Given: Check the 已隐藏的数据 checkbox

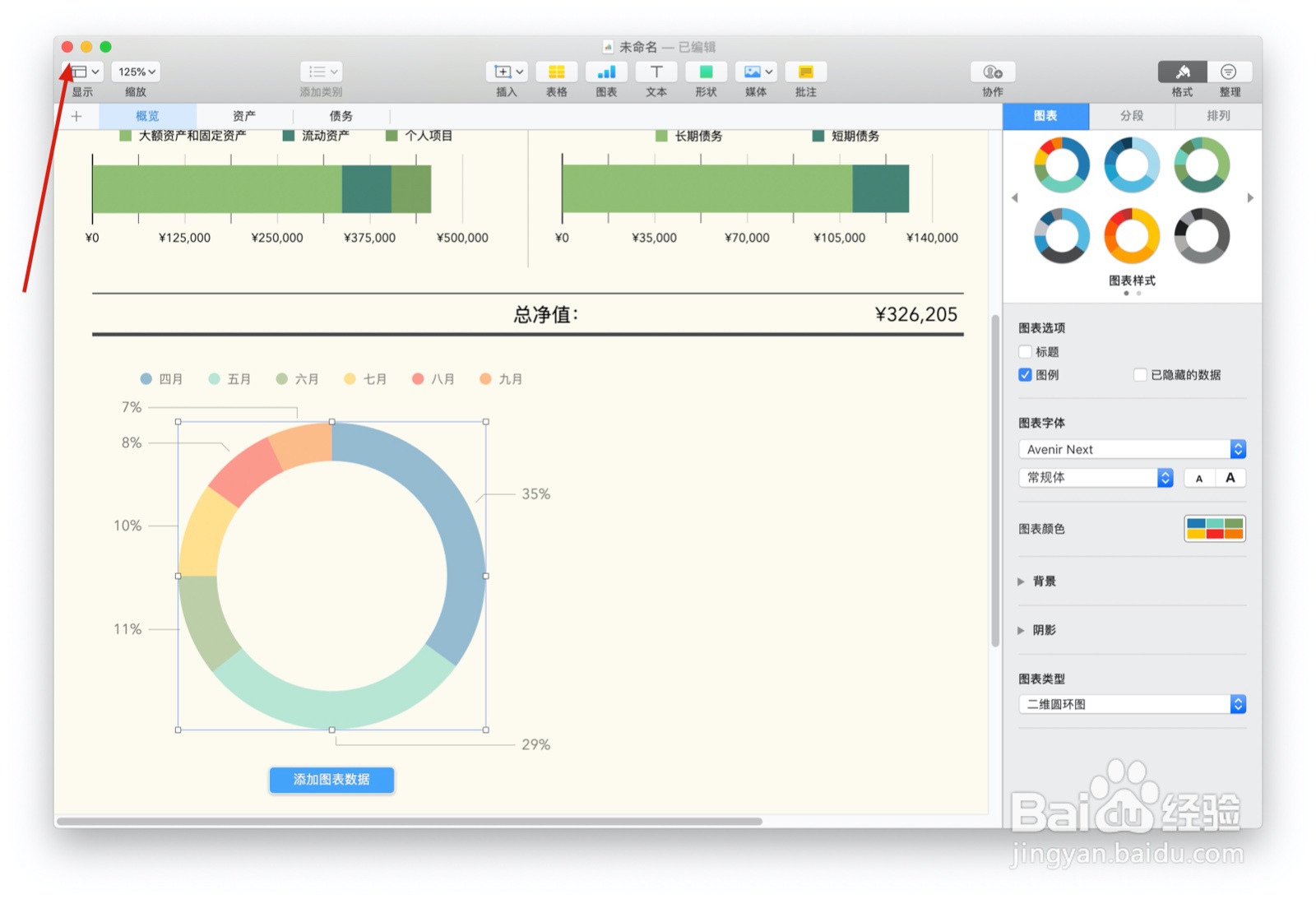Looking at the screenshot, I should [1141, 374].
